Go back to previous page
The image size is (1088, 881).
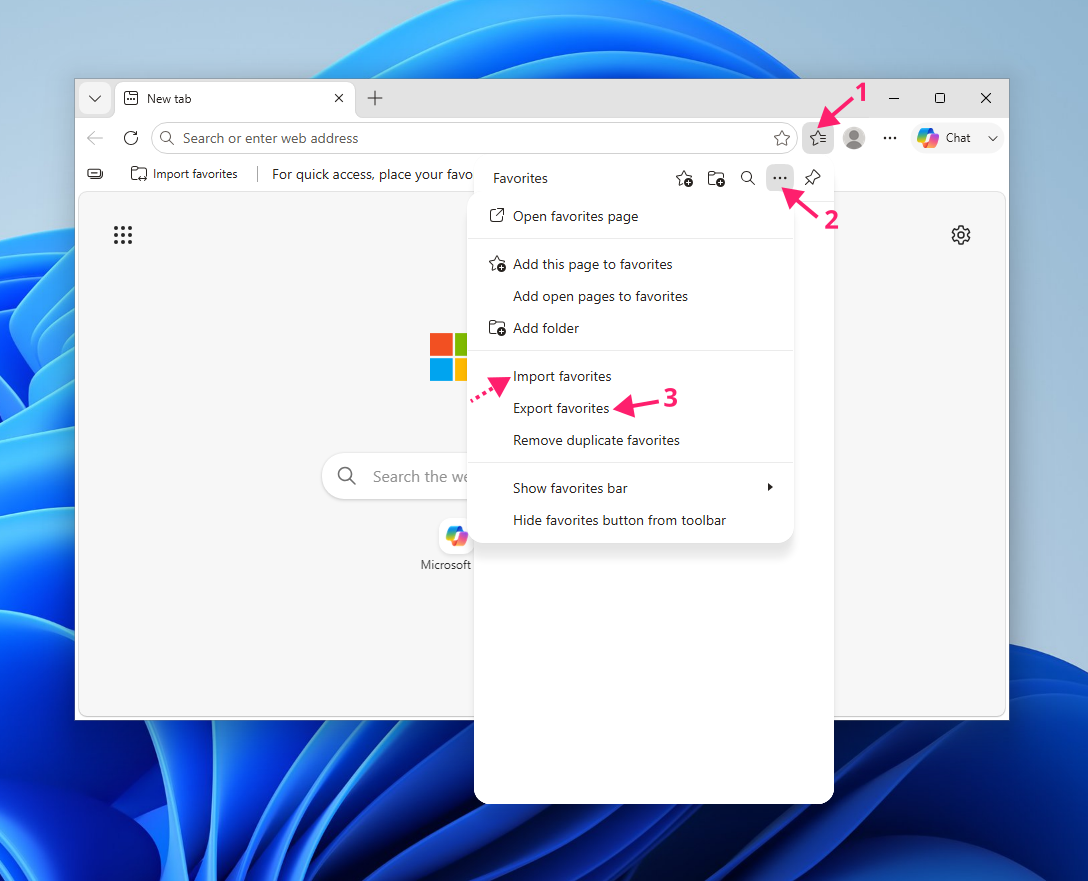(x=95, y=138)
